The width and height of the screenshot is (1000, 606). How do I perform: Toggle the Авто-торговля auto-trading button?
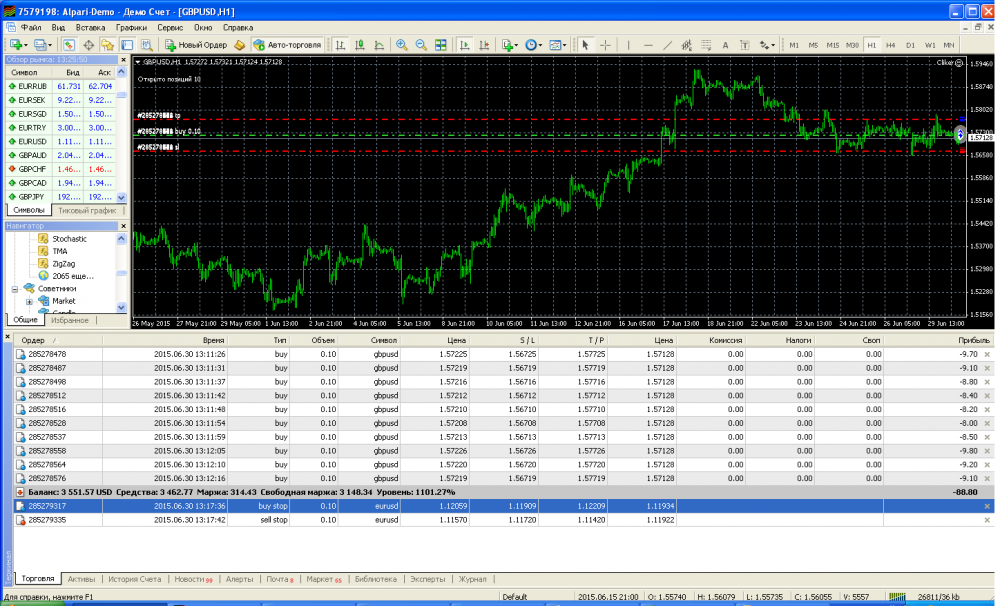(287, 45)
